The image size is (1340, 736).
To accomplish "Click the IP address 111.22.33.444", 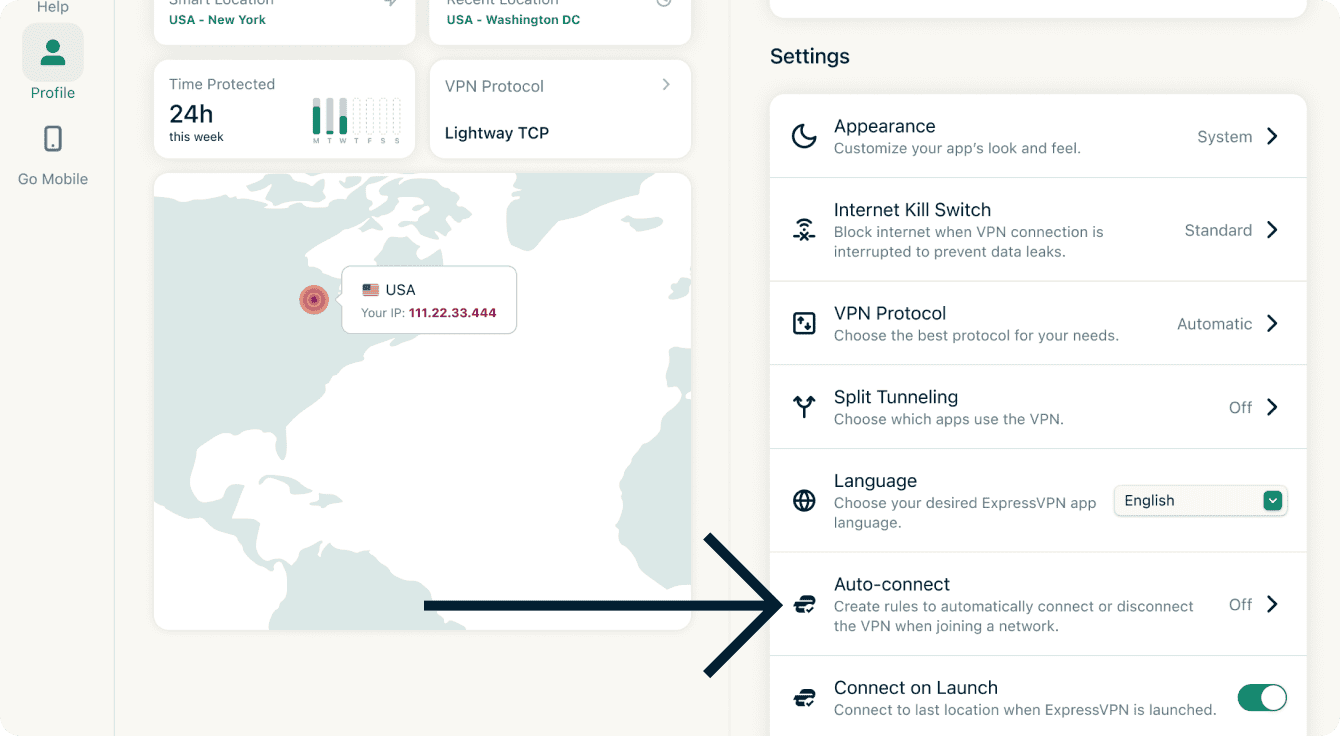I will coord(453,313).
